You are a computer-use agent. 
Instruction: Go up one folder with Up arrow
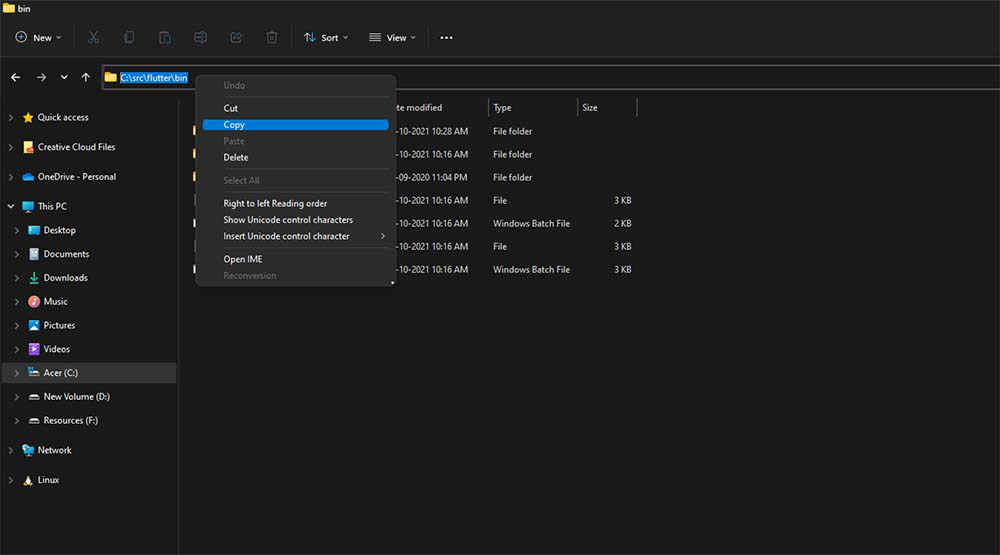pyautogui.click(x=86, y=77)
